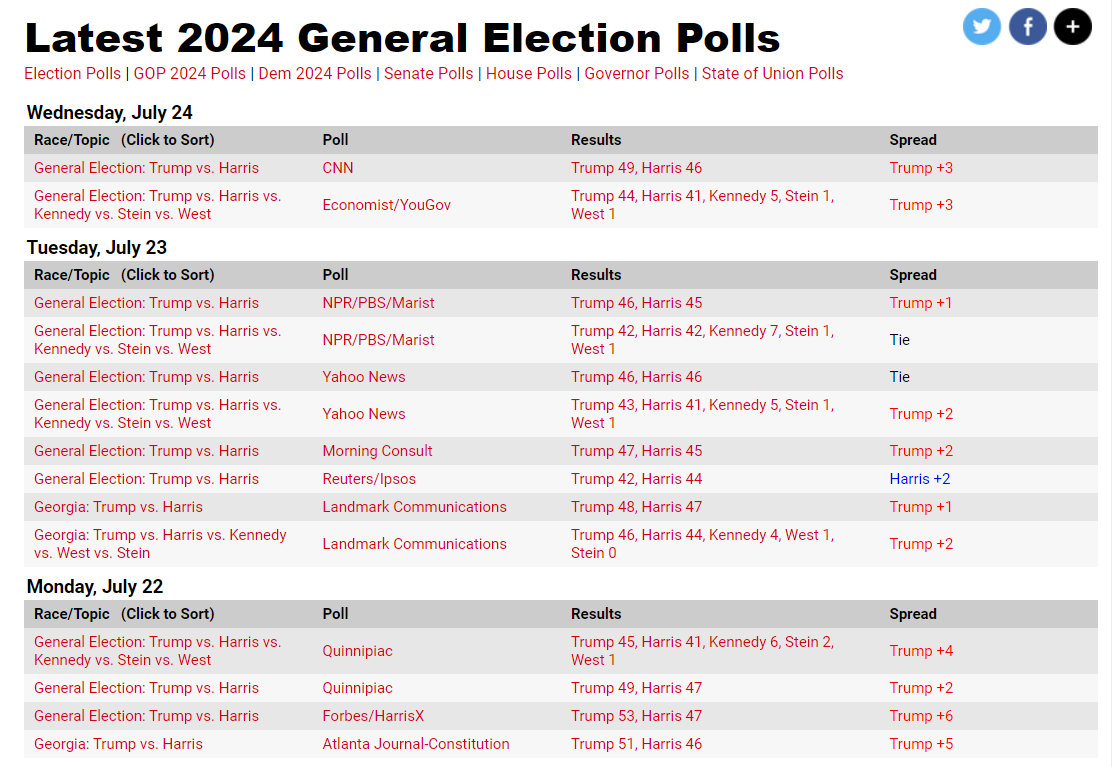This screenshot has width=1115, height=767.
Task: Open the CNN poll link
Action: (x=338, y=168)
